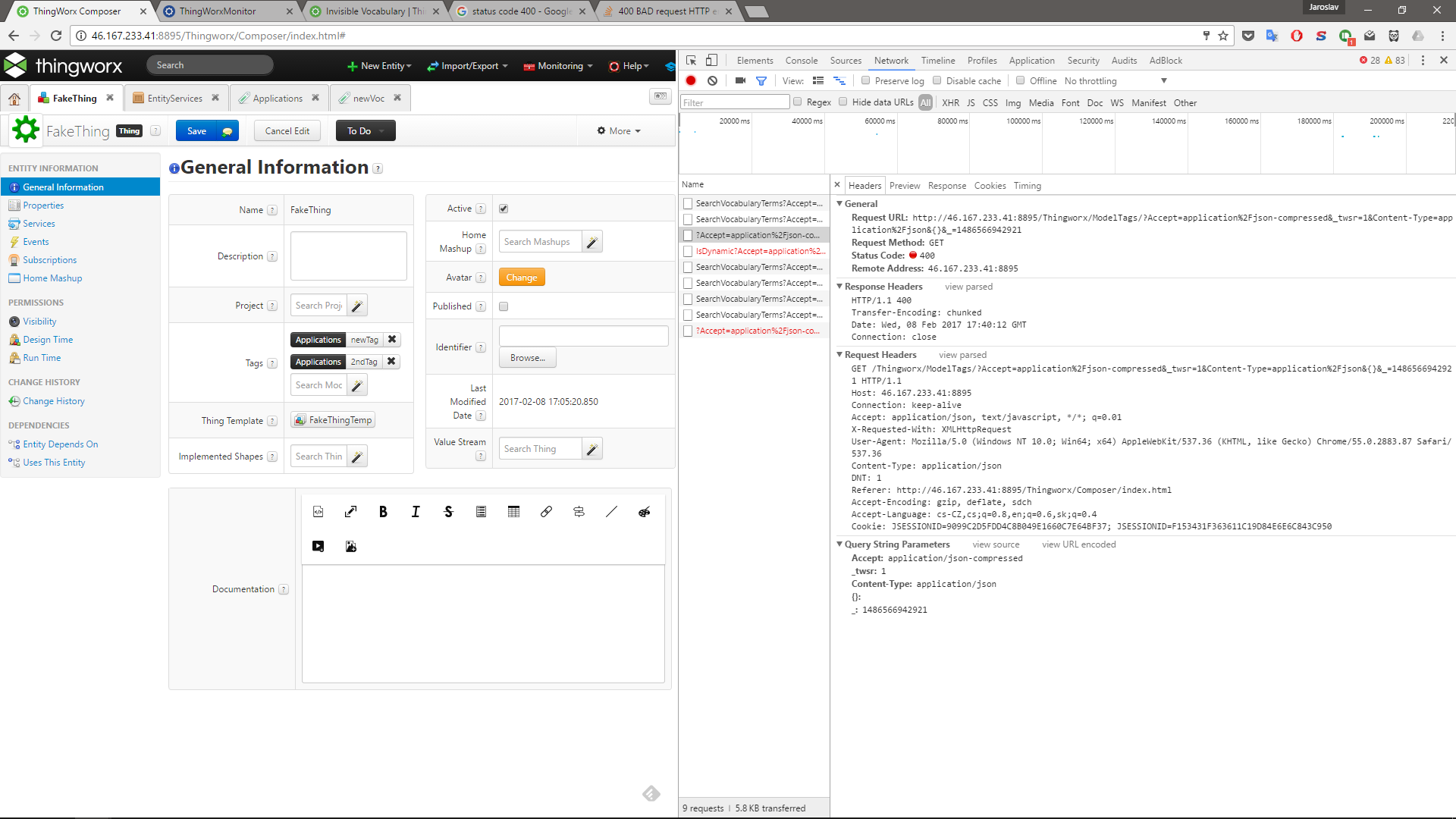Click the orange Change avatar button
The width and height of the screenshot is (1456, 819).
tap(522, 278)
